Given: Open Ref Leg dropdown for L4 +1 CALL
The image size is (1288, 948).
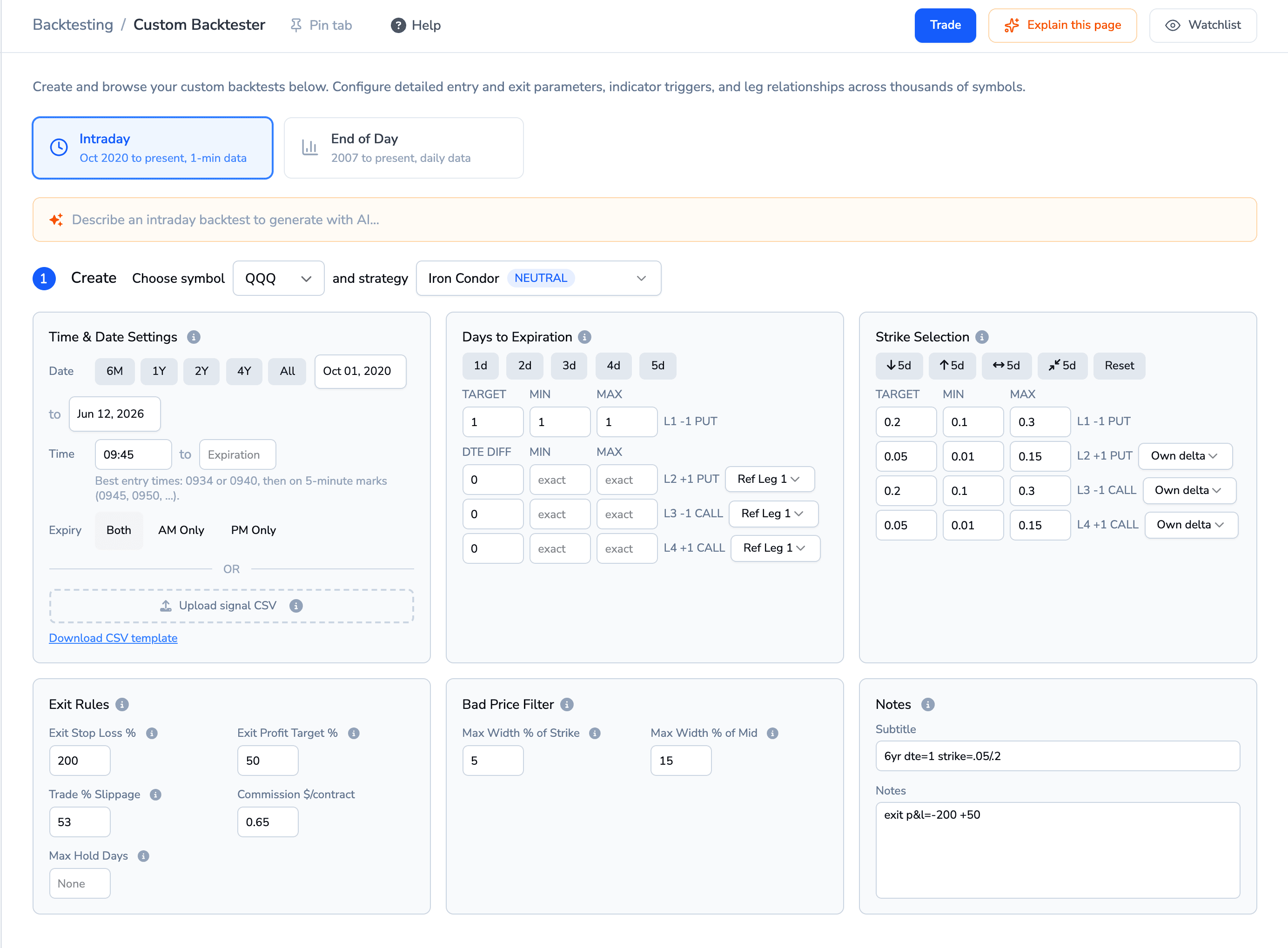Looking at the screenshot, I should [775, 548].
